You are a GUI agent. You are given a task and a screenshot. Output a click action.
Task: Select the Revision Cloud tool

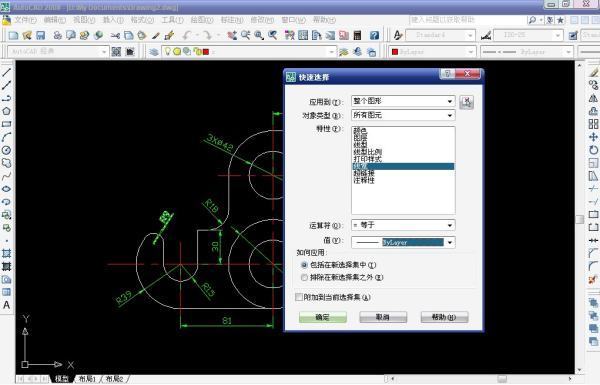(7, 163)
